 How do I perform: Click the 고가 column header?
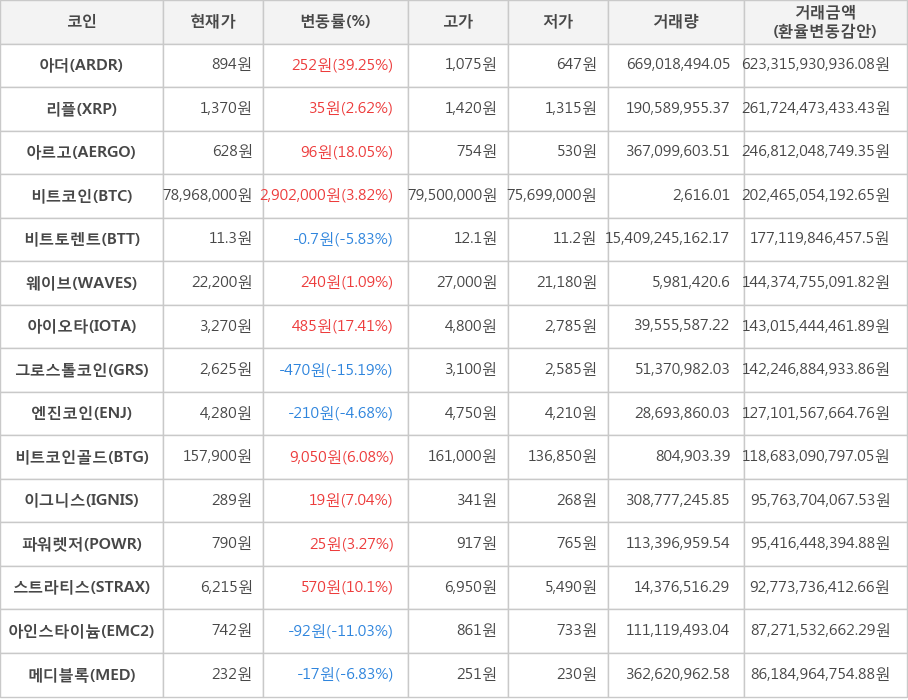click(458, 22)
